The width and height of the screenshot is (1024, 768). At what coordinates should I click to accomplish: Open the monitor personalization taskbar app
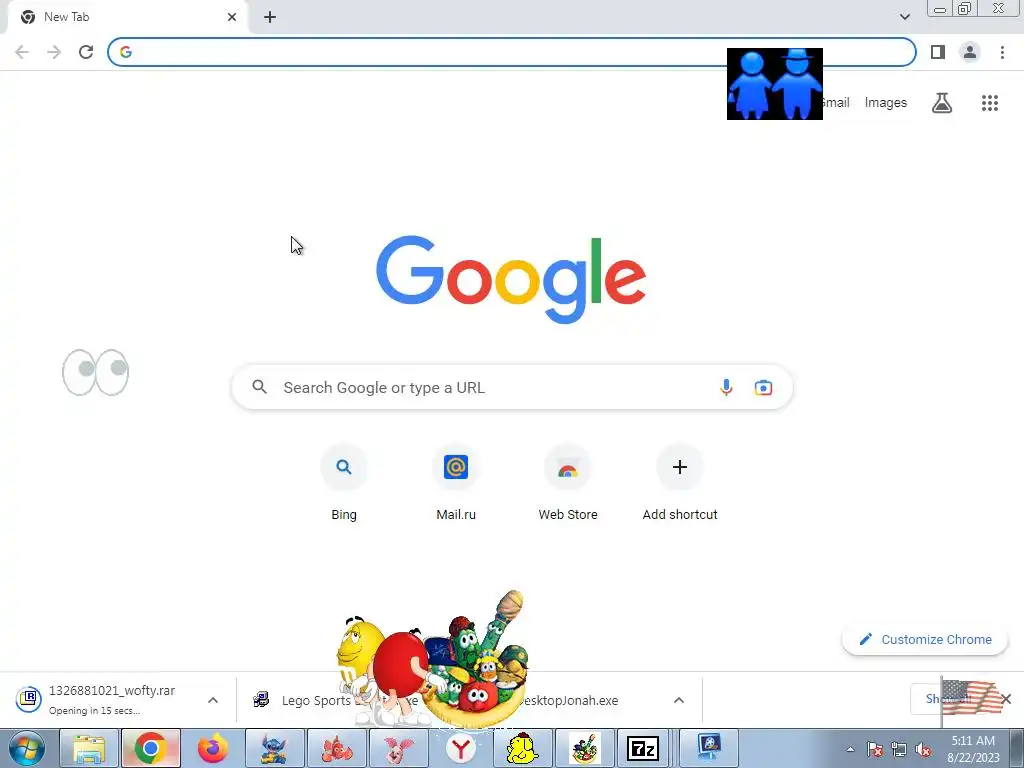709,748
